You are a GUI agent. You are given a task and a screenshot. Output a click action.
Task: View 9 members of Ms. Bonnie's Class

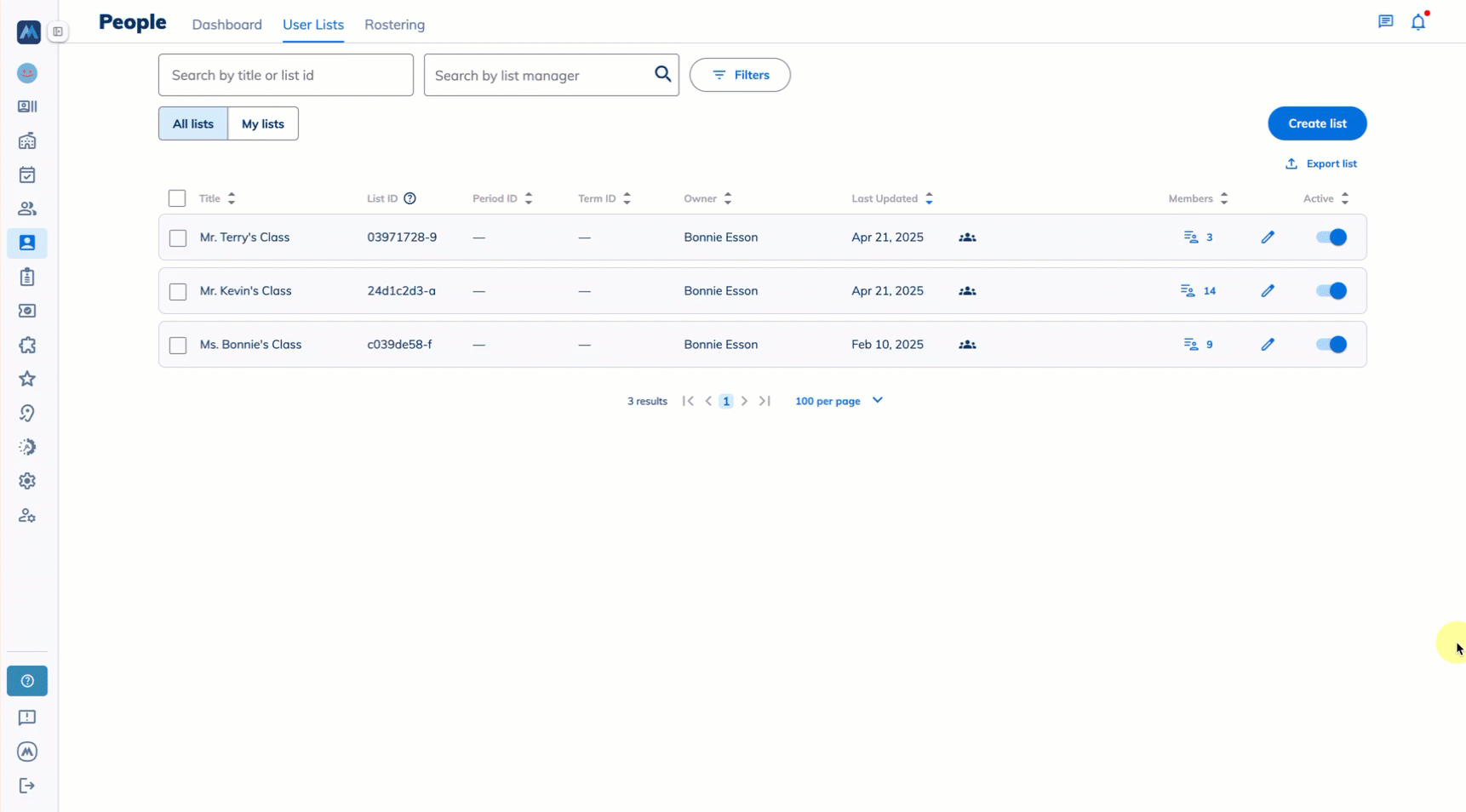tap(1198, 345)
